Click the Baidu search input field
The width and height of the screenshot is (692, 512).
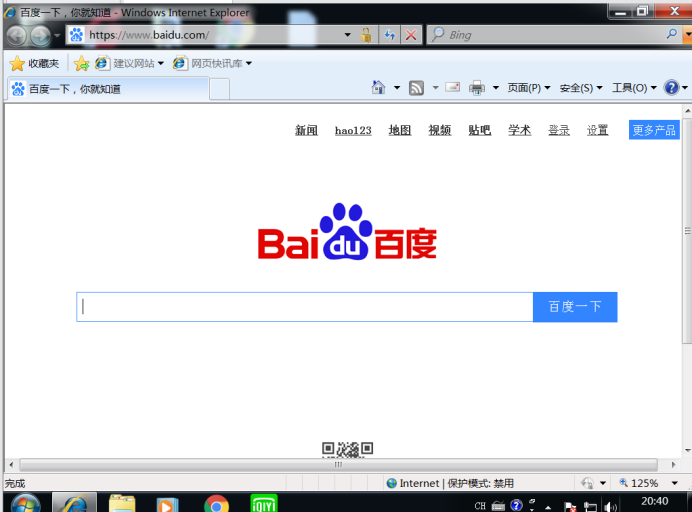coord(305,307)
